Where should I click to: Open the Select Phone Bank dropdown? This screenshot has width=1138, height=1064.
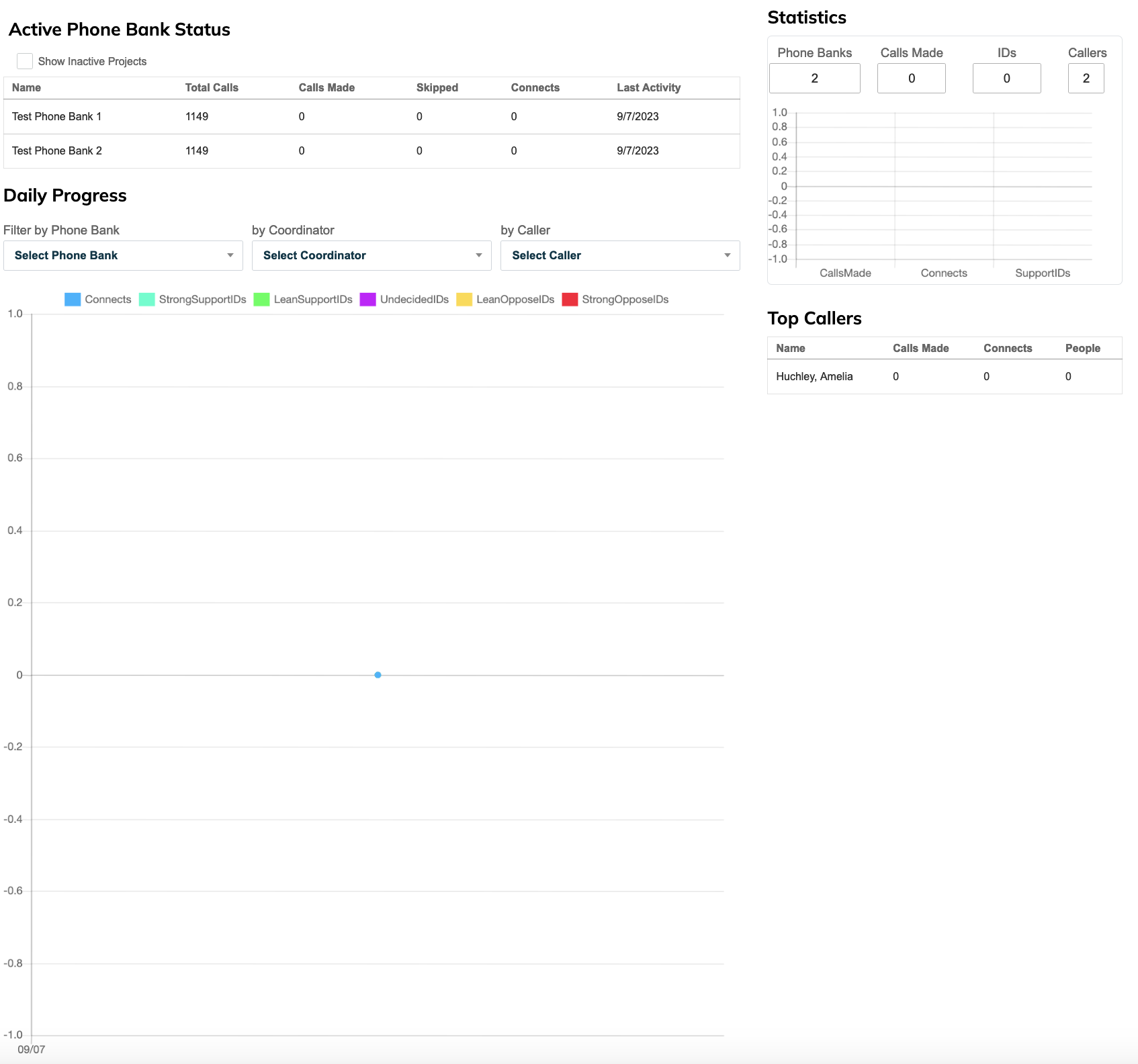click(x=123, y=255)
